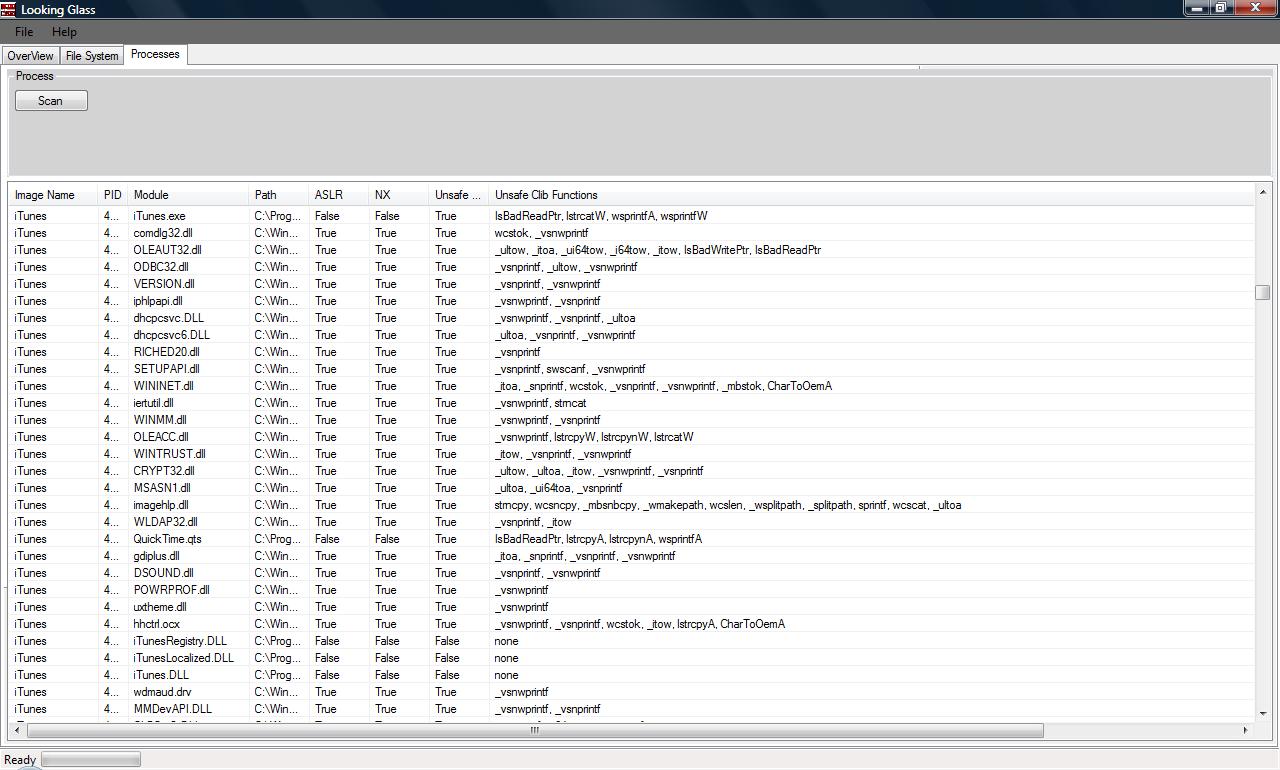Select the Processes tab

(x=155, y=54)
